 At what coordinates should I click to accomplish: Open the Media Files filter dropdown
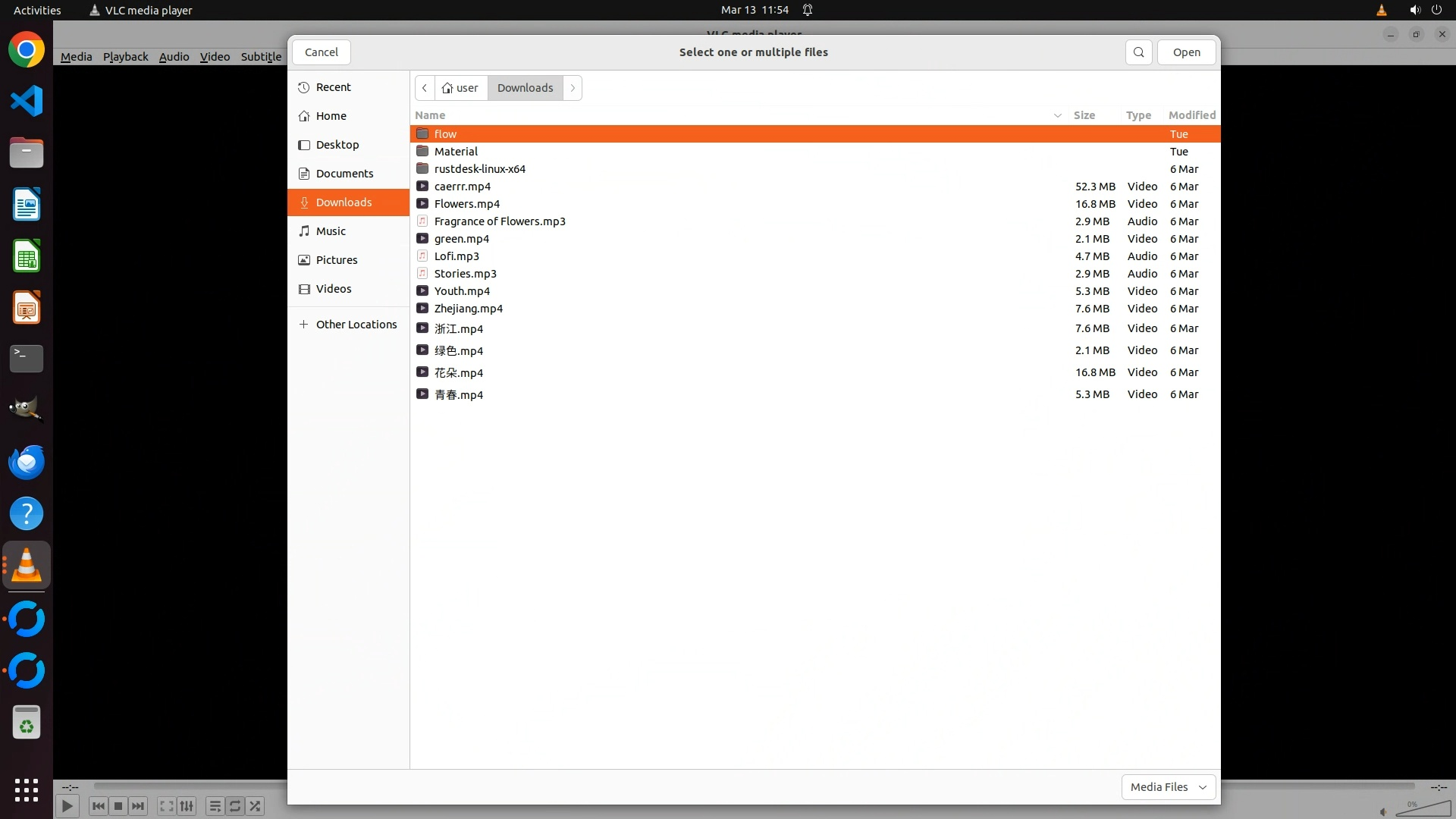click(x=1168, y=787)
